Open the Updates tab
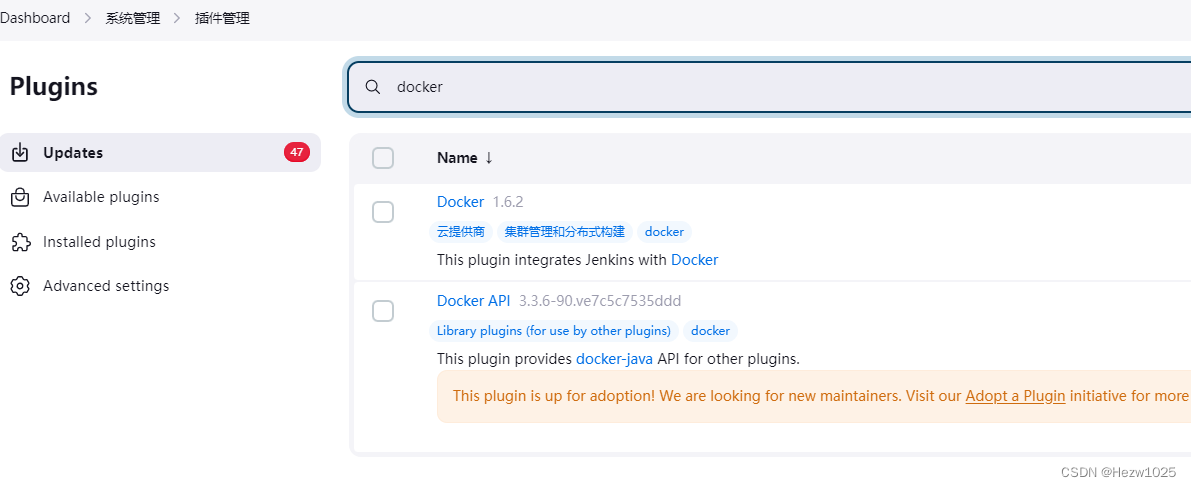The image size is (1191, 487). point(160,153)
